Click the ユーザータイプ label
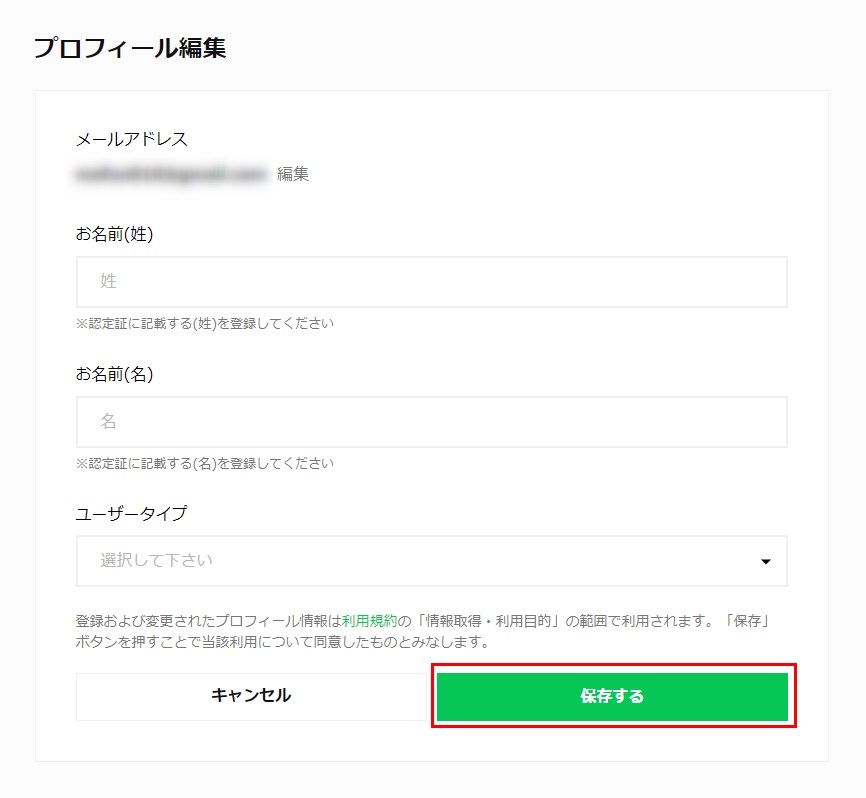Image resolution: width=866 pixels, height=798 pixels. pyautogui.click(x=131, y=514)
